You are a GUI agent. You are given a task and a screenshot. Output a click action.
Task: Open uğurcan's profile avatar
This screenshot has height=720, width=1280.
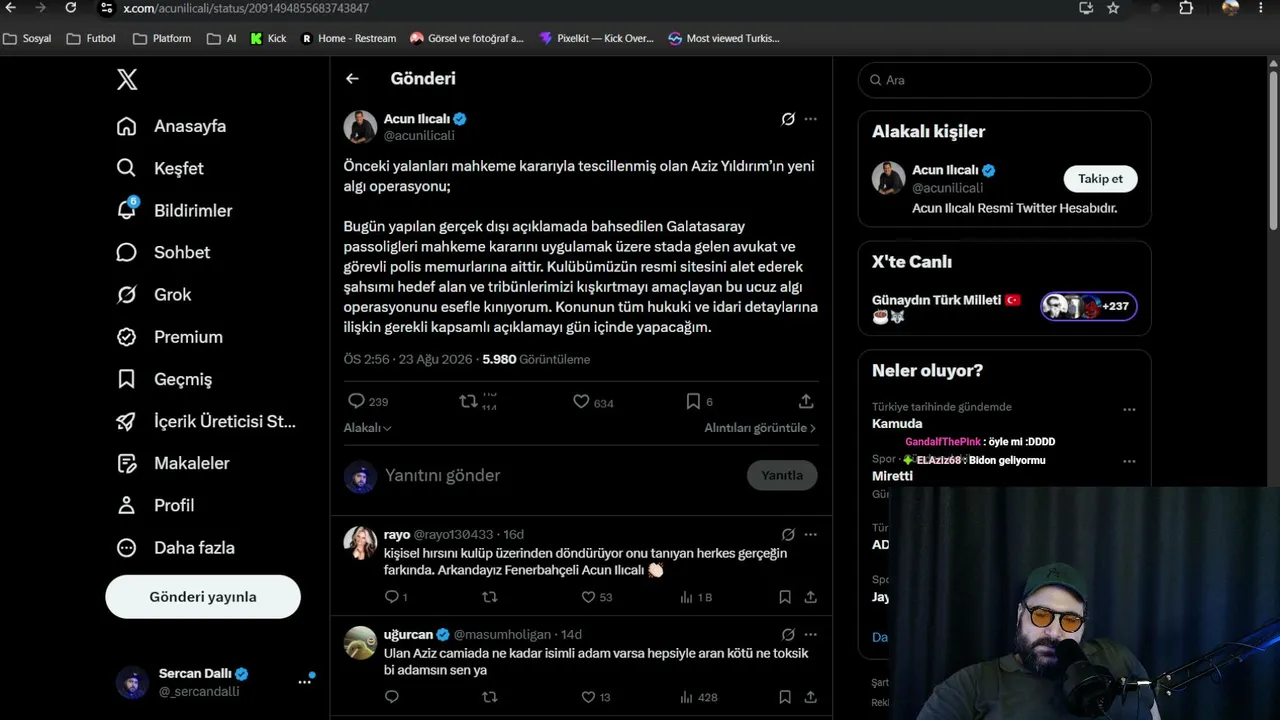(x=360, y=643)
